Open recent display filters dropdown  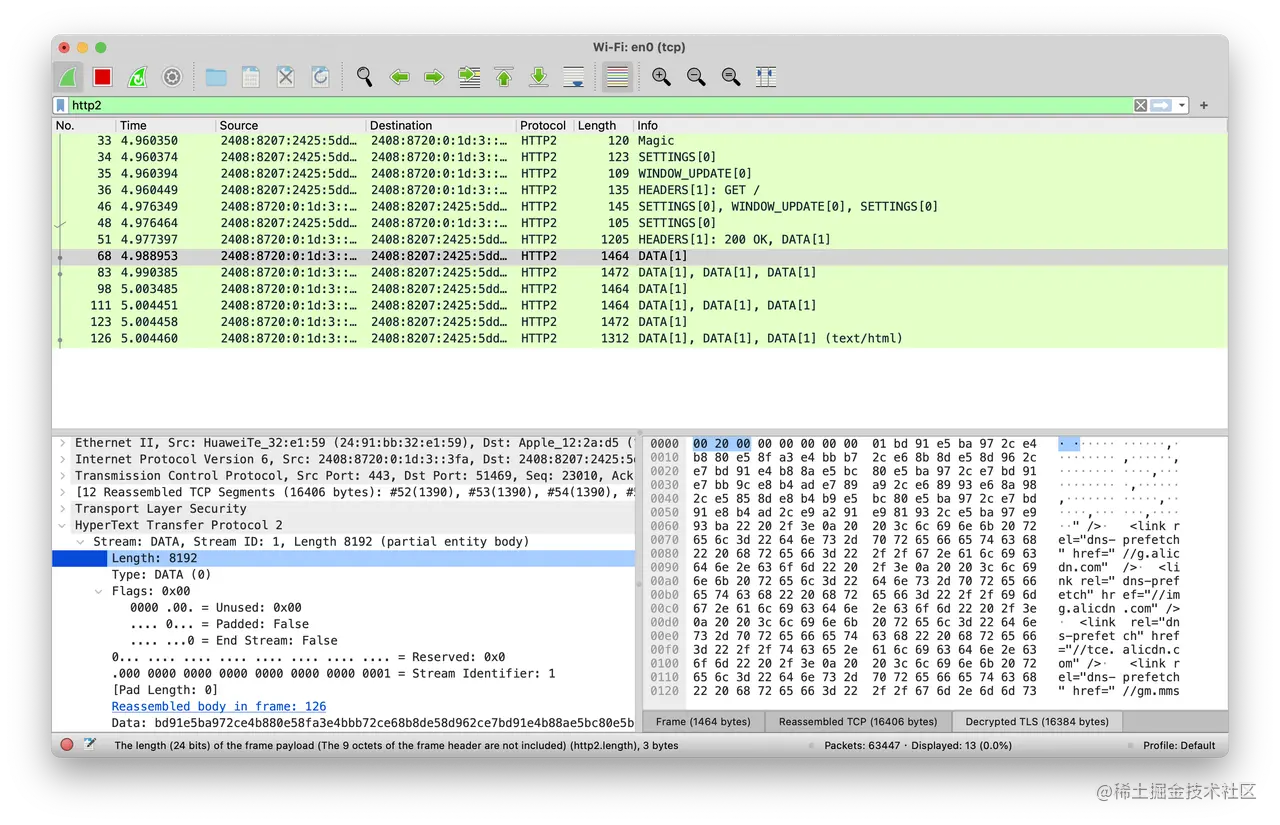1181,105
